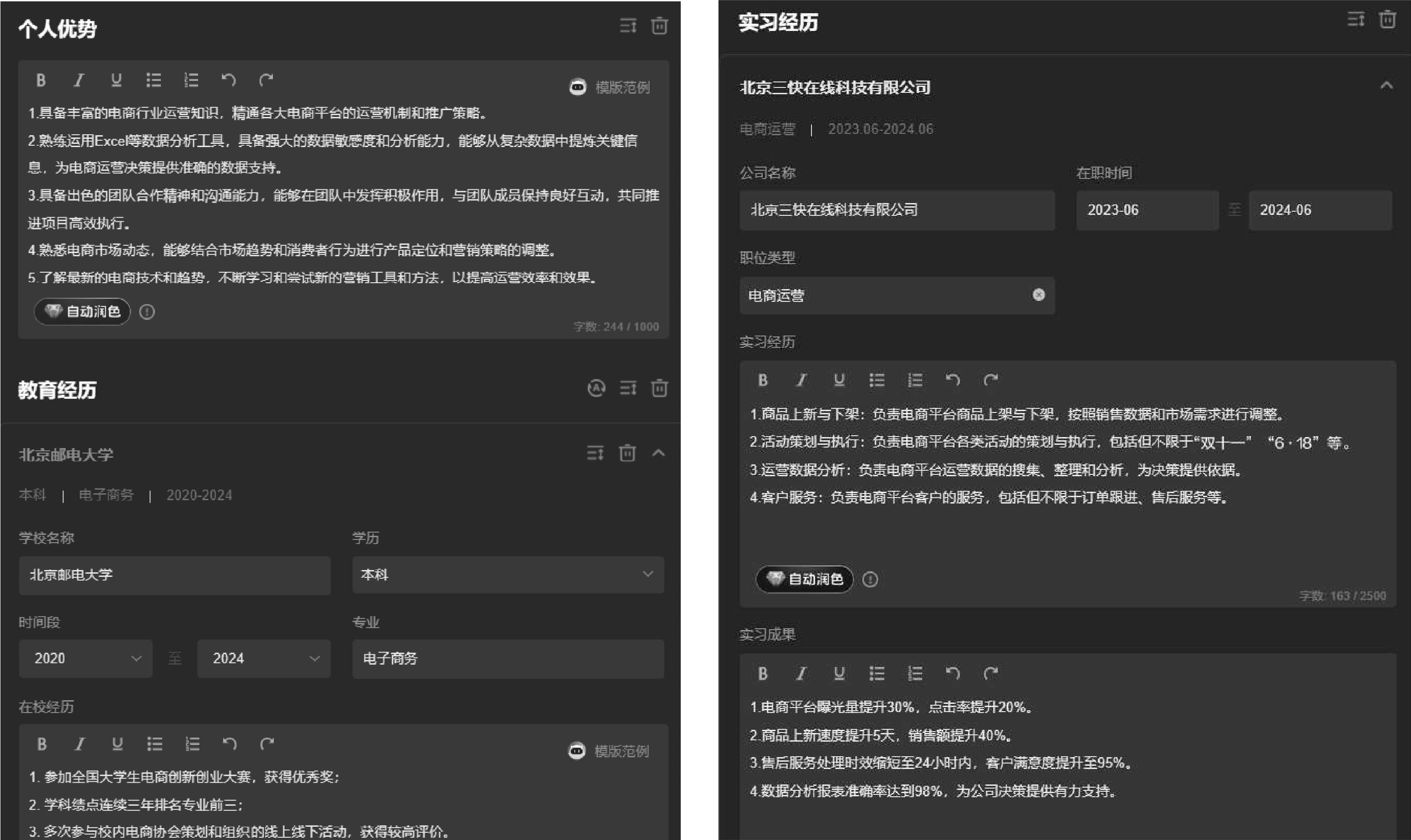This screenshot has width=1411, height=840.
Task: Info icon beside 实习经历 自动润色
Action: pos(870,580)
